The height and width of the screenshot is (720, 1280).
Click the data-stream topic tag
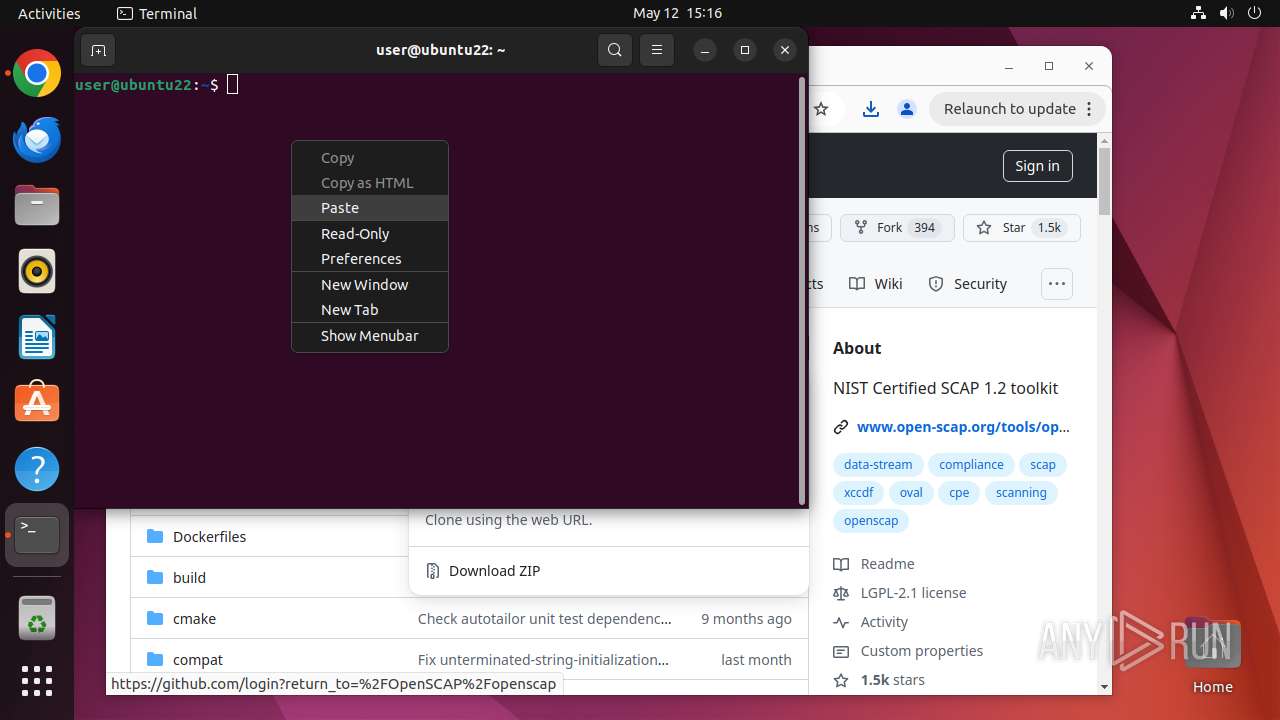pyautogui.click(x=878, y=465)
